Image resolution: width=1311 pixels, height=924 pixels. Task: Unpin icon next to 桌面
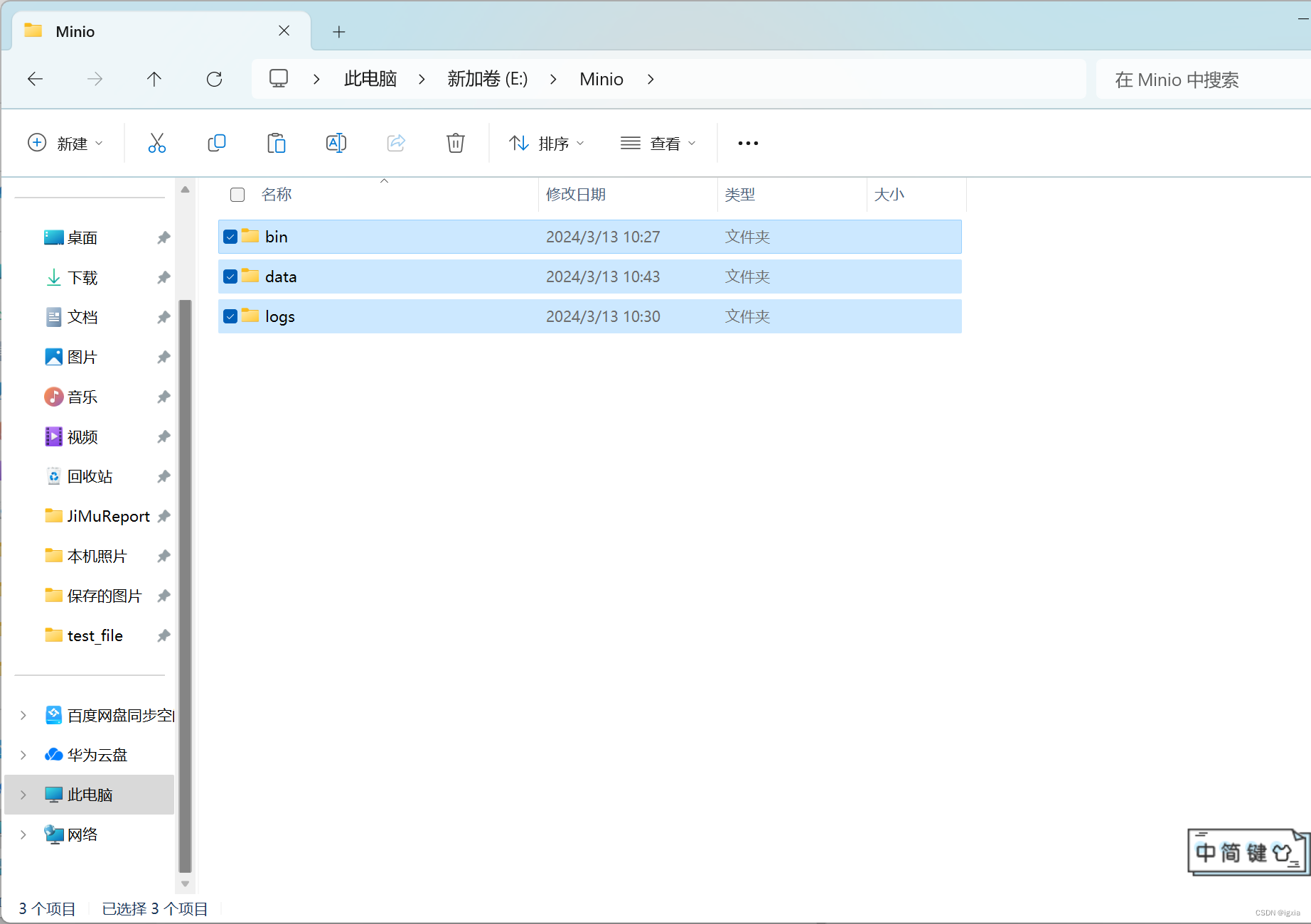(x=164, y=237)
